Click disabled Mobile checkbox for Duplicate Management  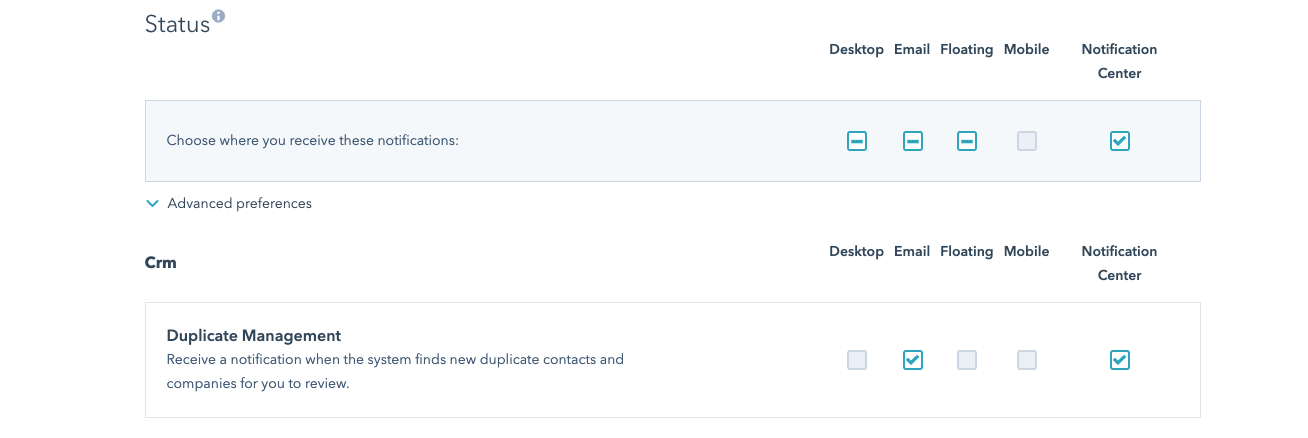point(1027,360)
